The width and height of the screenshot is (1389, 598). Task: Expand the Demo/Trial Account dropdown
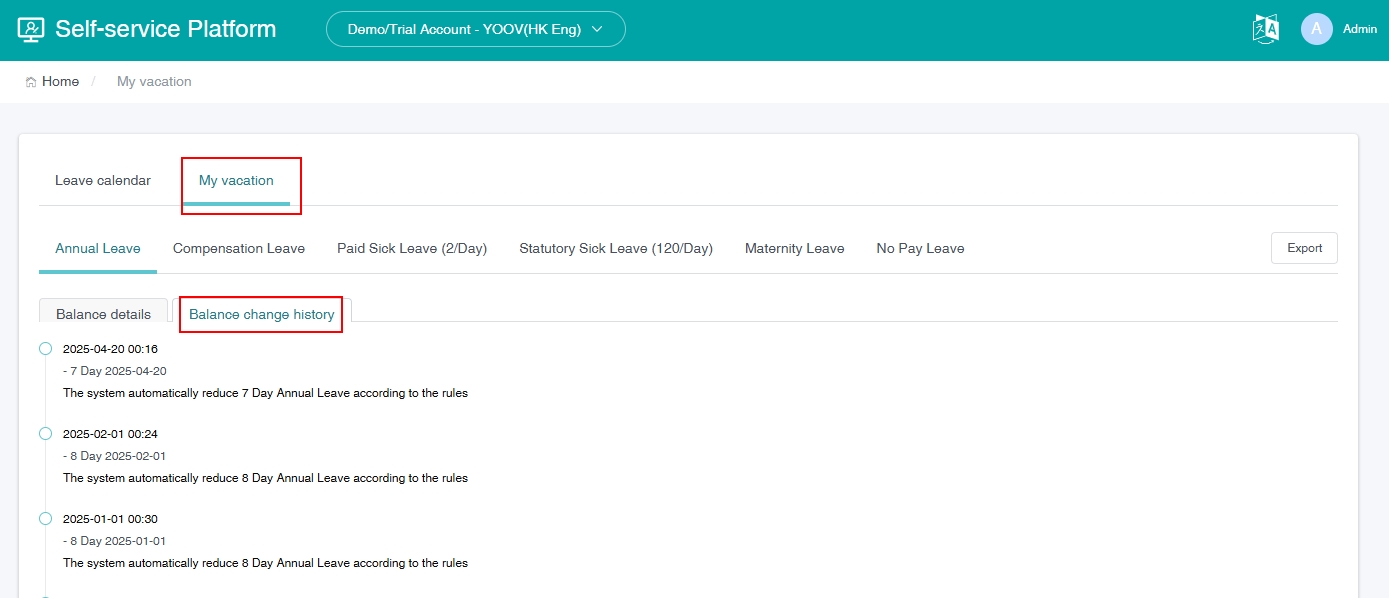click(x=475, y=29)
